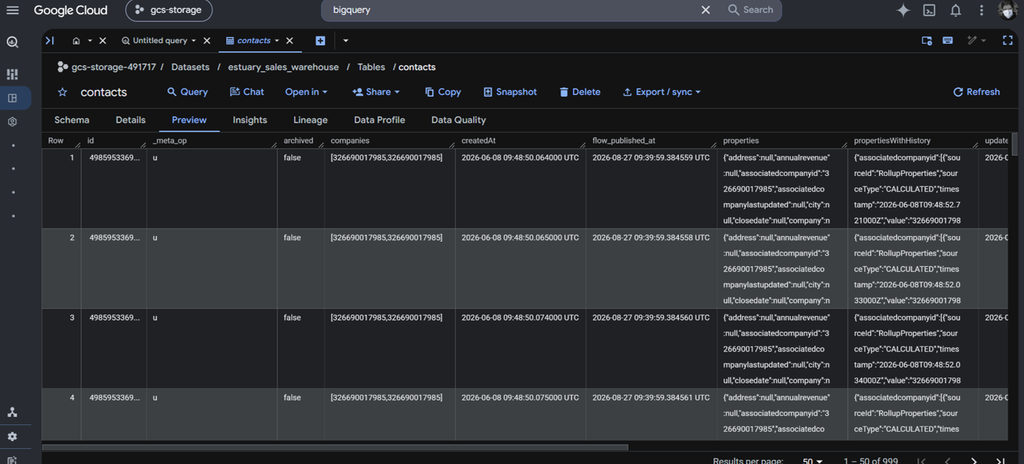
Task: Close the contacts tab
Action: tap(289, 41)
